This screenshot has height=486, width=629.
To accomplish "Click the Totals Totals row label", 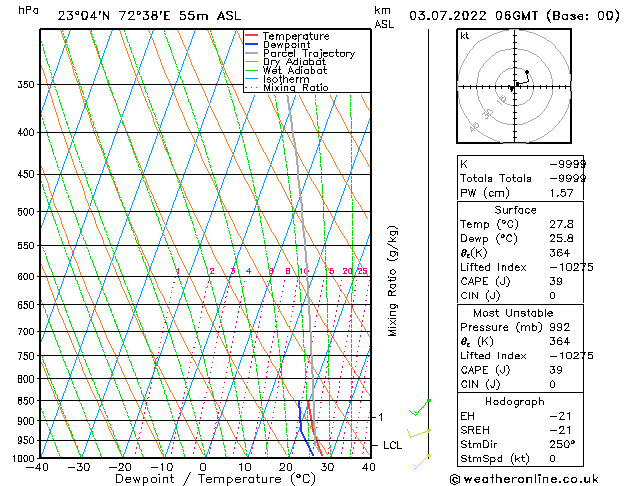I will point(496,178).
